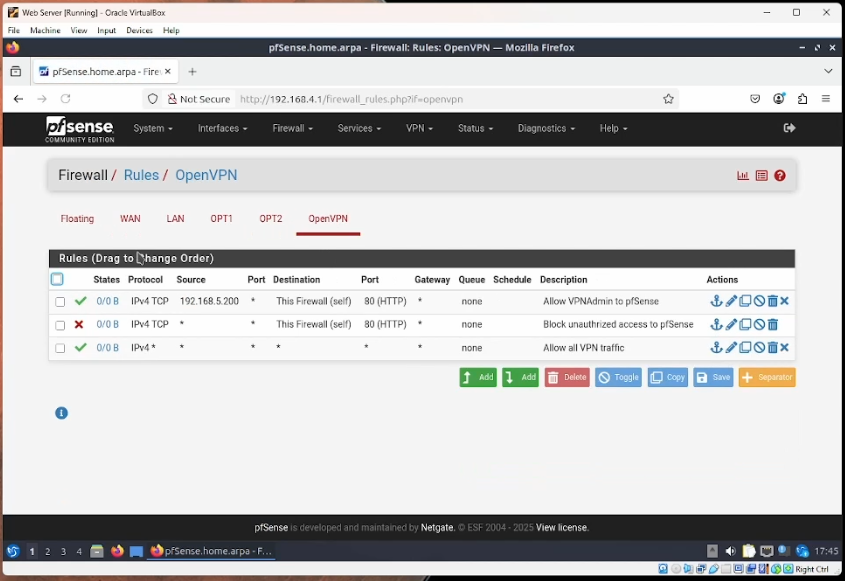The height and width of the screenshot is (581, 845).
Task: Click the pfSense logout icon
Action: [x=789, y=128]
